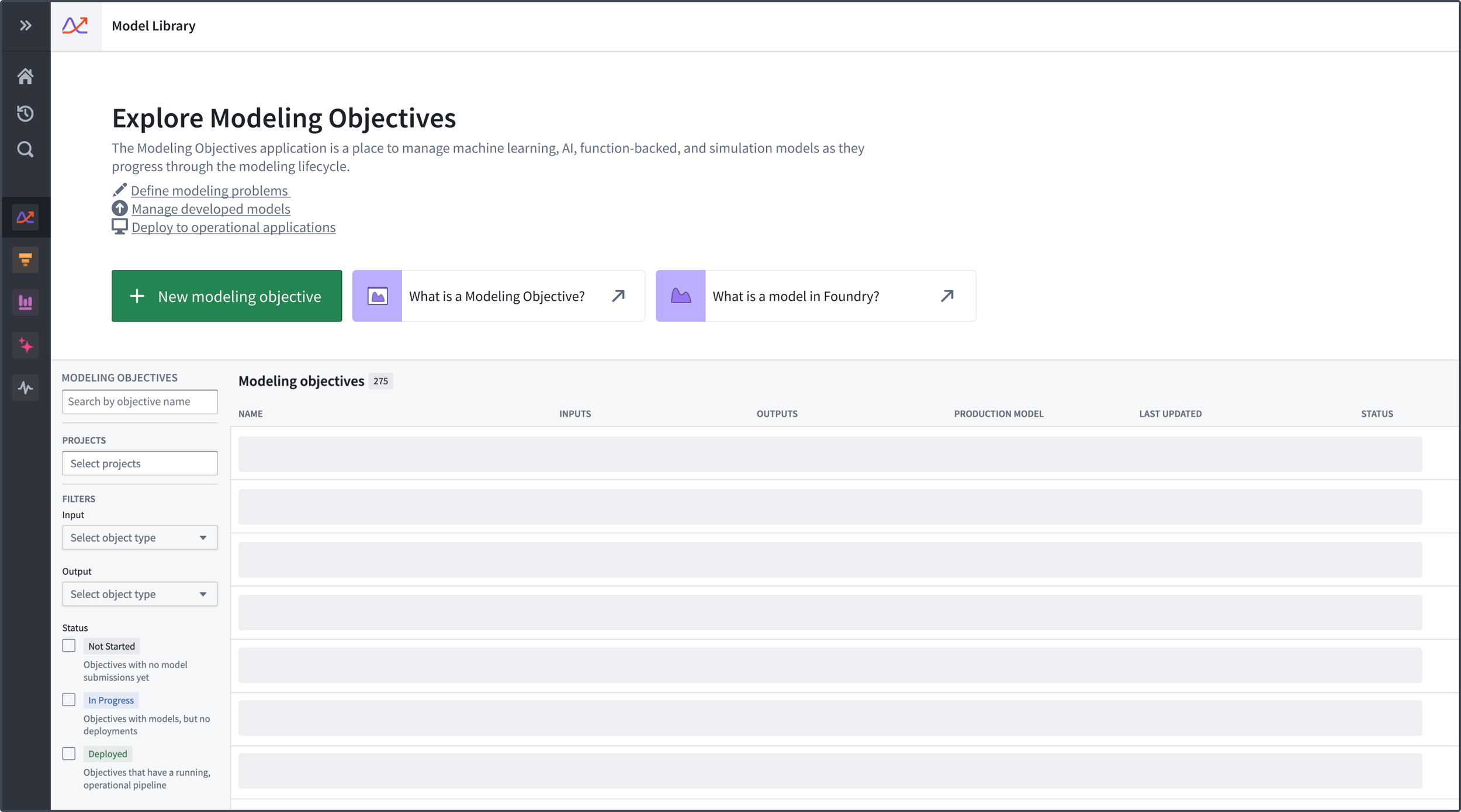Screen dimensions: 1461x812
Task: Click the Search by objective name field
Action: (x=140, y=402)
